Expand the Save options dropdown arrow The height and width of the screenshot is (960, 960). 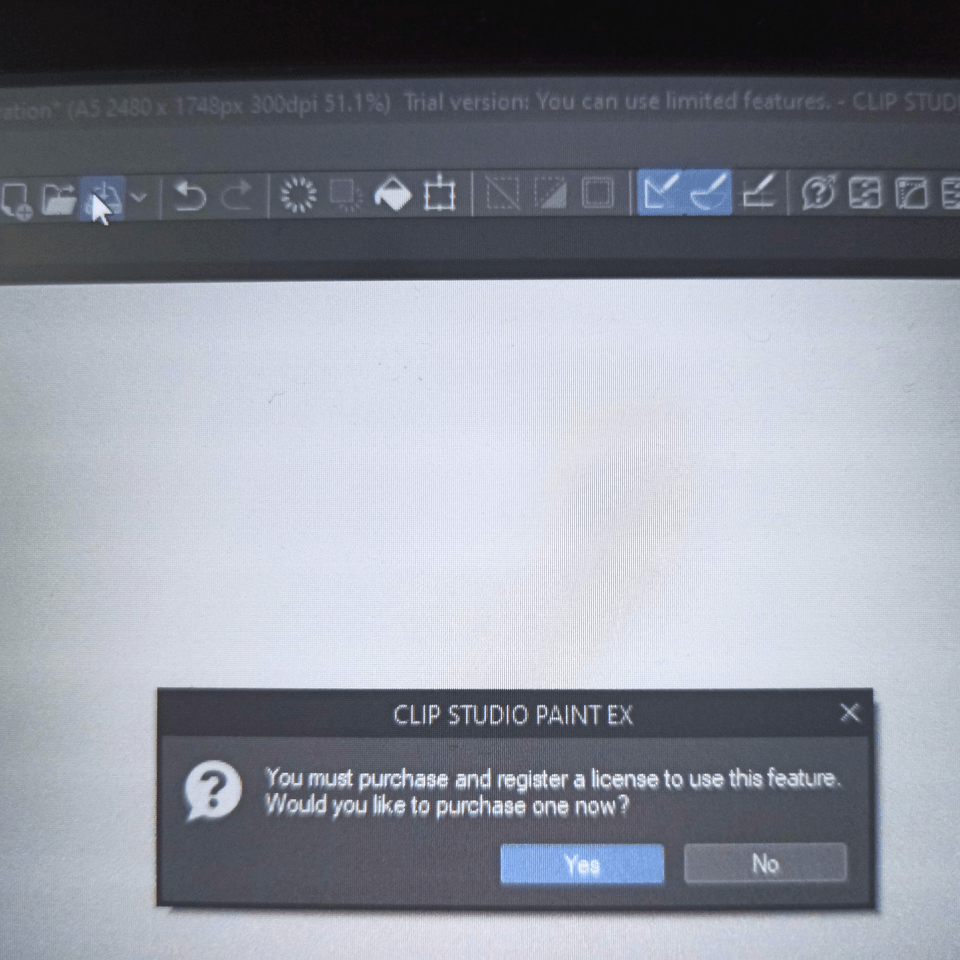coord(140,197)
